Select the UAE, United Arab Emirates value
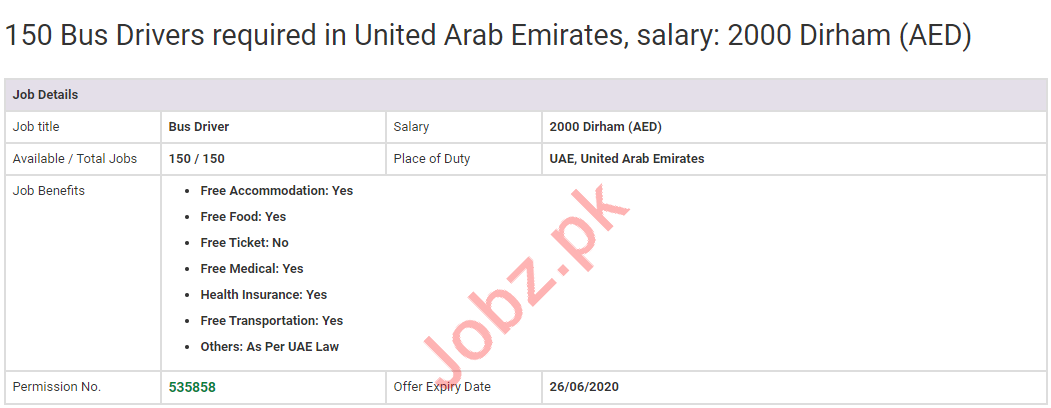Screen dimensions: 1051x408 [627, 159]
